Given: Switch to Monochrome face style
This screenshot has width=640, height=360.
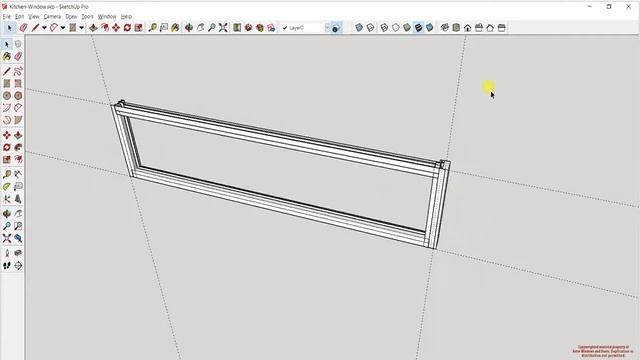Looking at the screenshot, I should coord(429,28).
